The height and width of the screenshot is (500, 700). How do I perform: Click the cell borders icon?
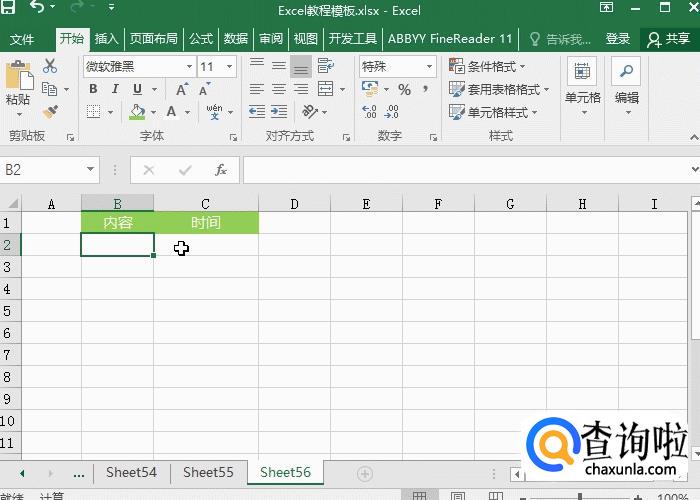click(93, 112)
